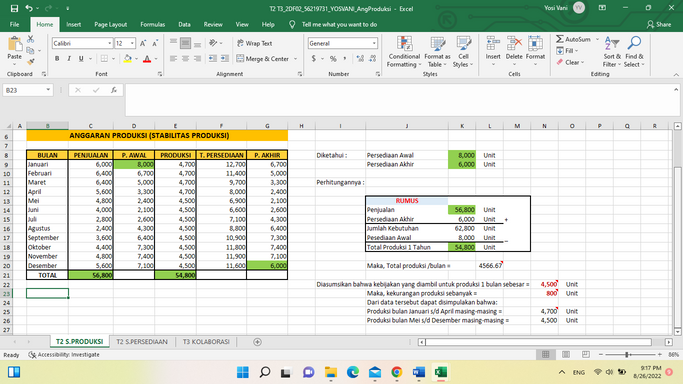This screenshot has height=384, width=683.
Task: Expand the fill color options arrow
Action: pyautogui.click(x=136, y=59)
